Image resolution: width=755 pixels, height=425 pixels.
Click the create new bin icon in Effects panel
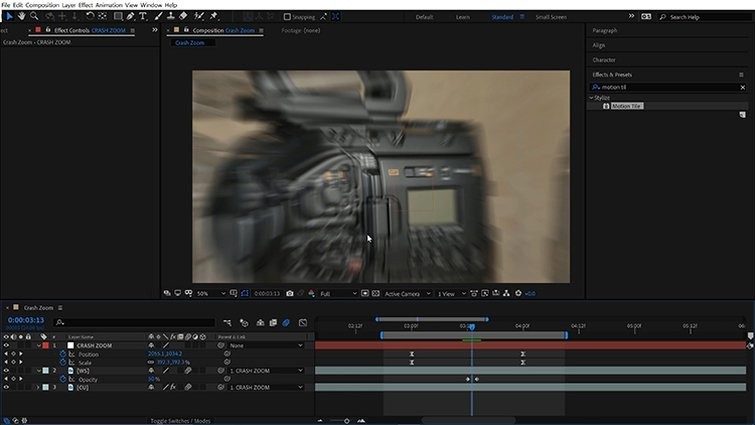[742, 115]
